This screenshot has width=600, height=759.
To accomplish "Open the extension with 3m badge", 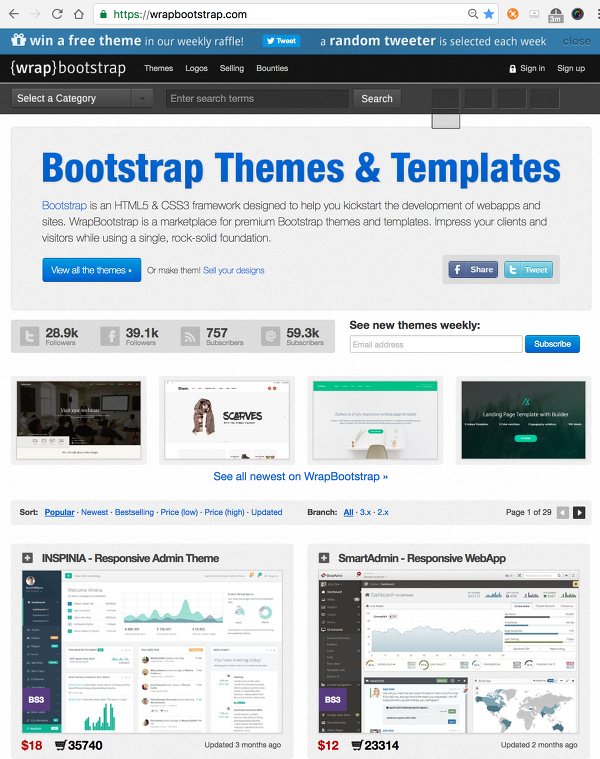I will coord(555,15).
